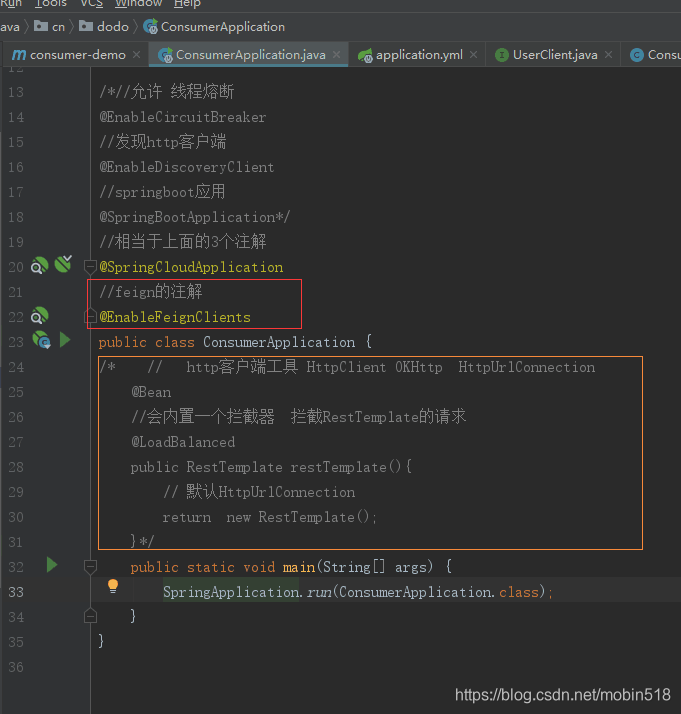The width and height of the screenshot is (681, 714).
Task: Run the ConsumerApplication class from the line 23 gutter
Action: coord(65,340)
